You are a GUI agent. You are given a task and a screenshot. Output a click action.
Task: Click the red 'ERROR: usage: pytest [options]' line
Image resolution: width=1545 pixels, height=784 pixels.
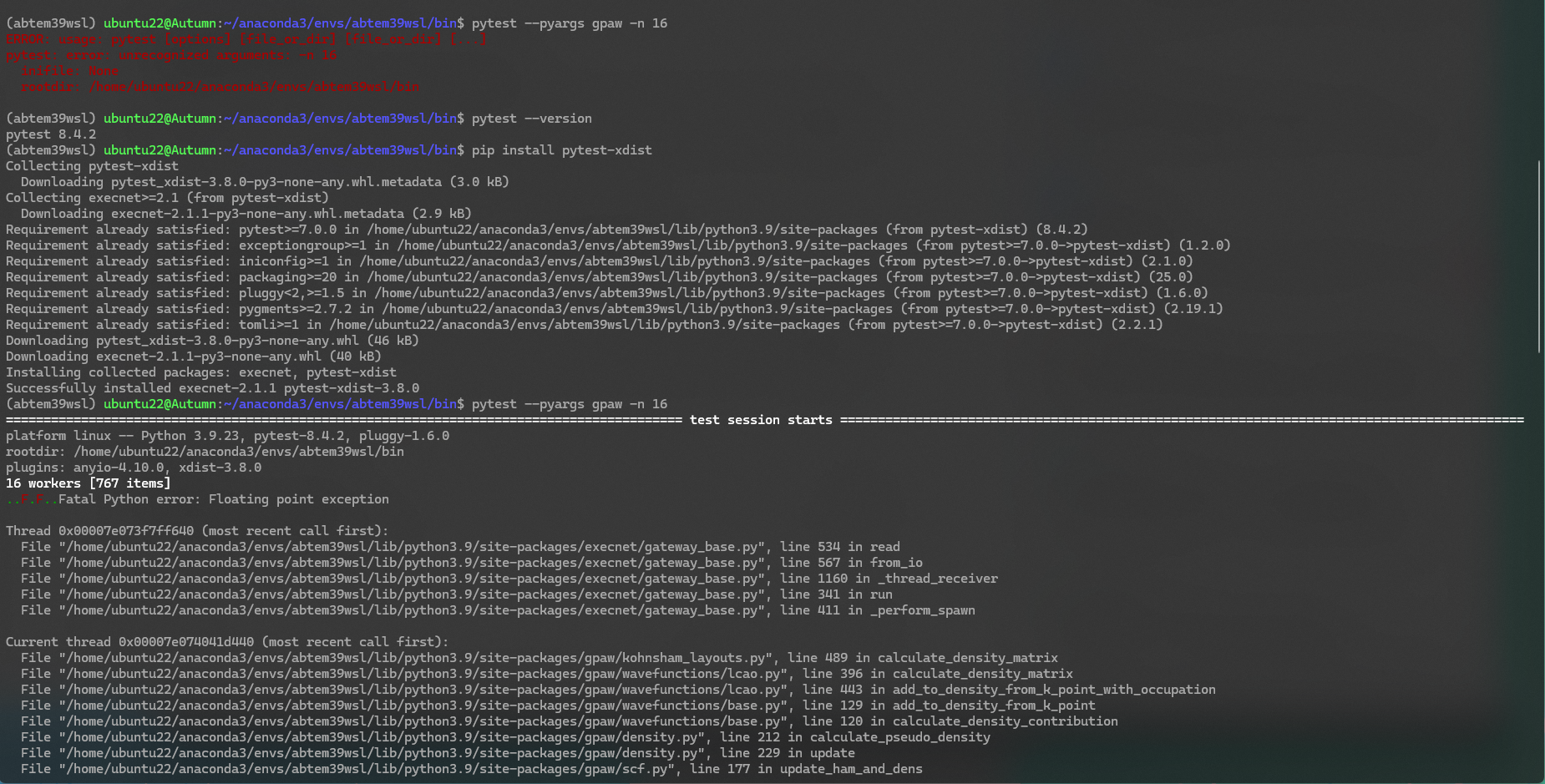[246, 39]
